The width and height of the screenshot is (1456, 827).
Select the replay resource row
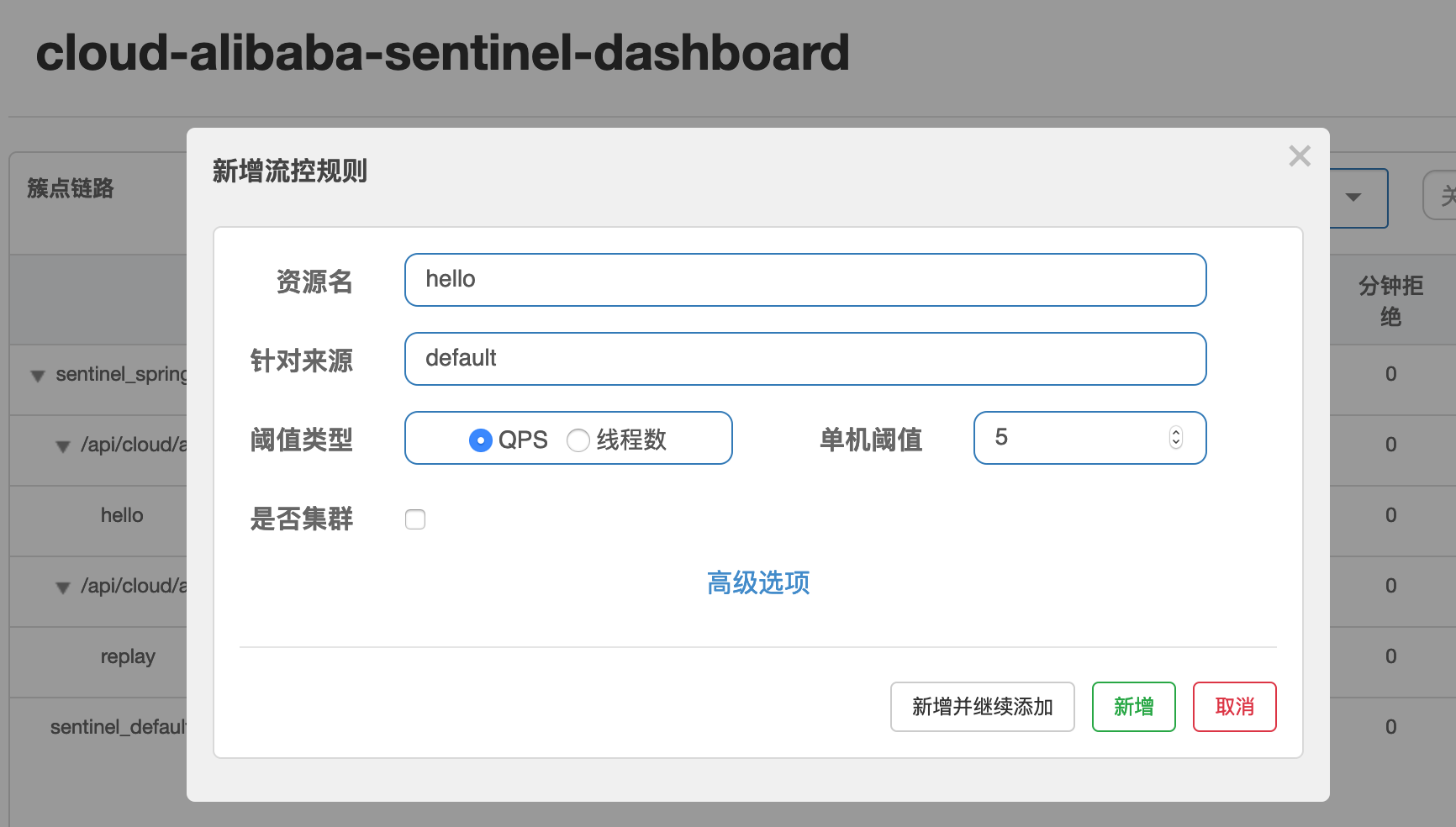128,656
